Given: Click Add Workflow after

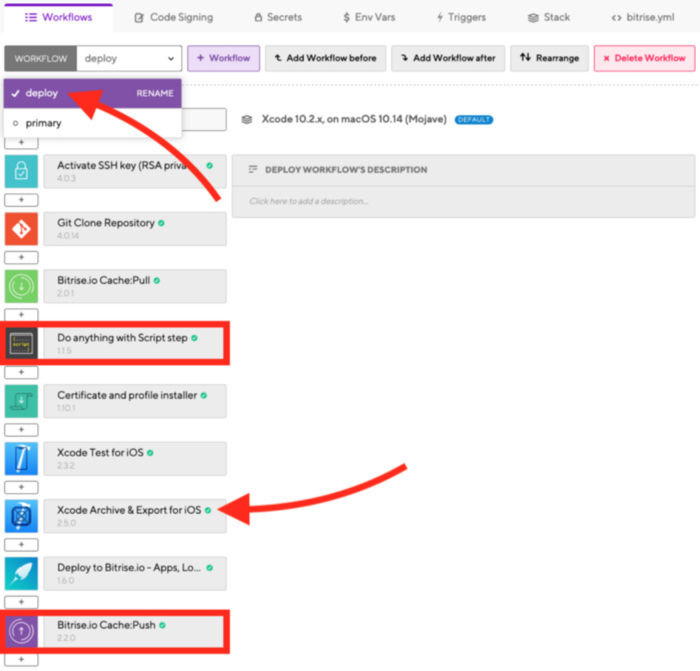Looking at the screenshot, I should (x=448, y=58).
